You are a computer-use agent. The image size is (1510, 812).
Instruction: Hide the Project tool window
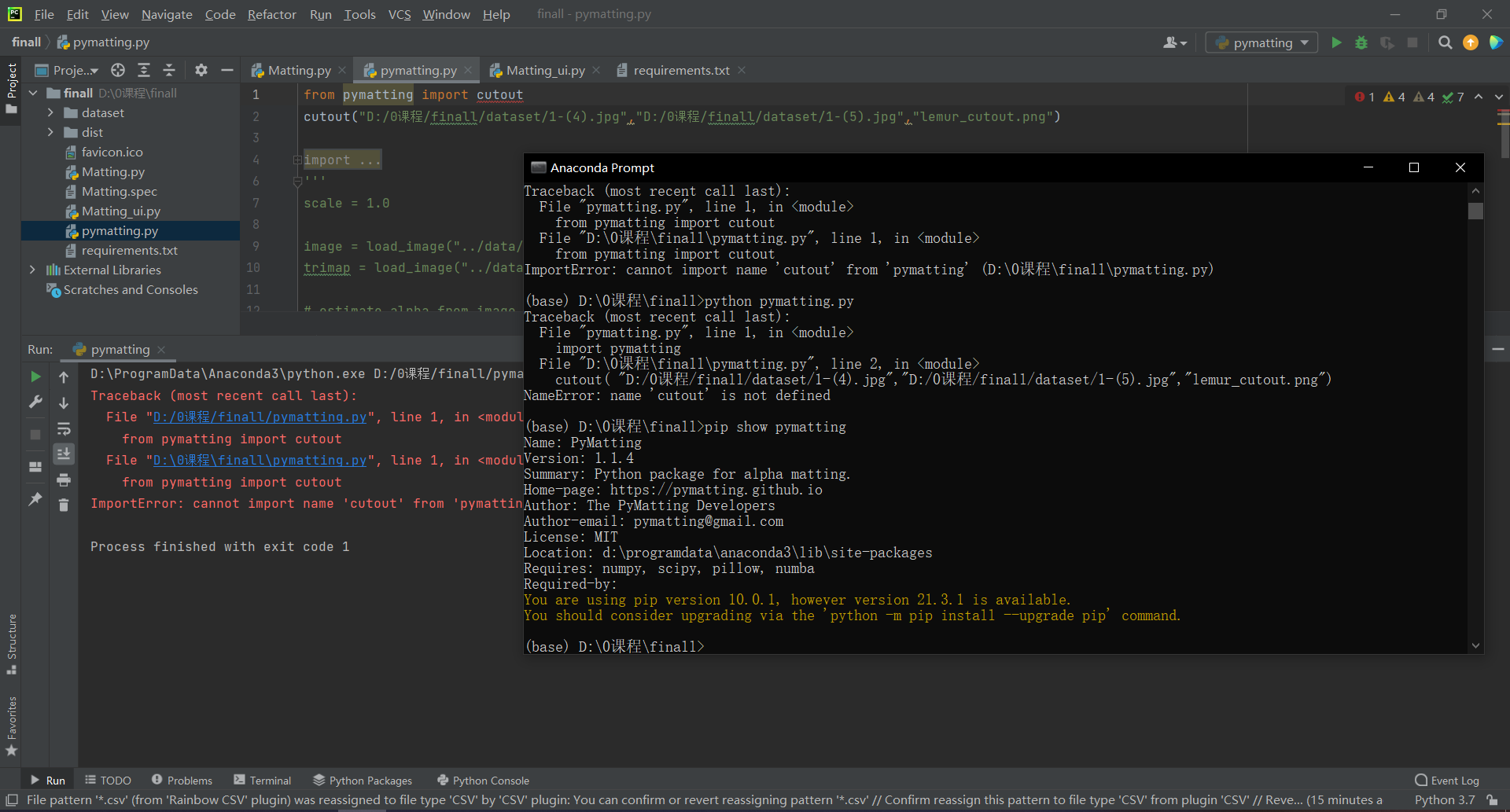(227, 70)
